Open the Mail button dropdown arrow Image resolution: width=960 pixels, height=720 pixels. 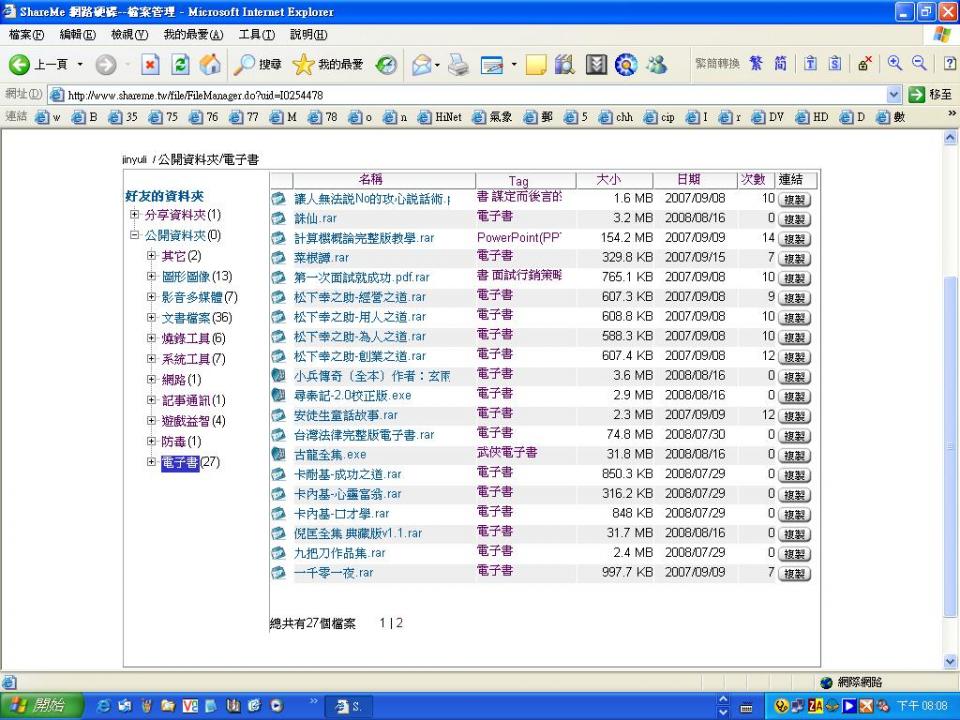coord(437,64)
